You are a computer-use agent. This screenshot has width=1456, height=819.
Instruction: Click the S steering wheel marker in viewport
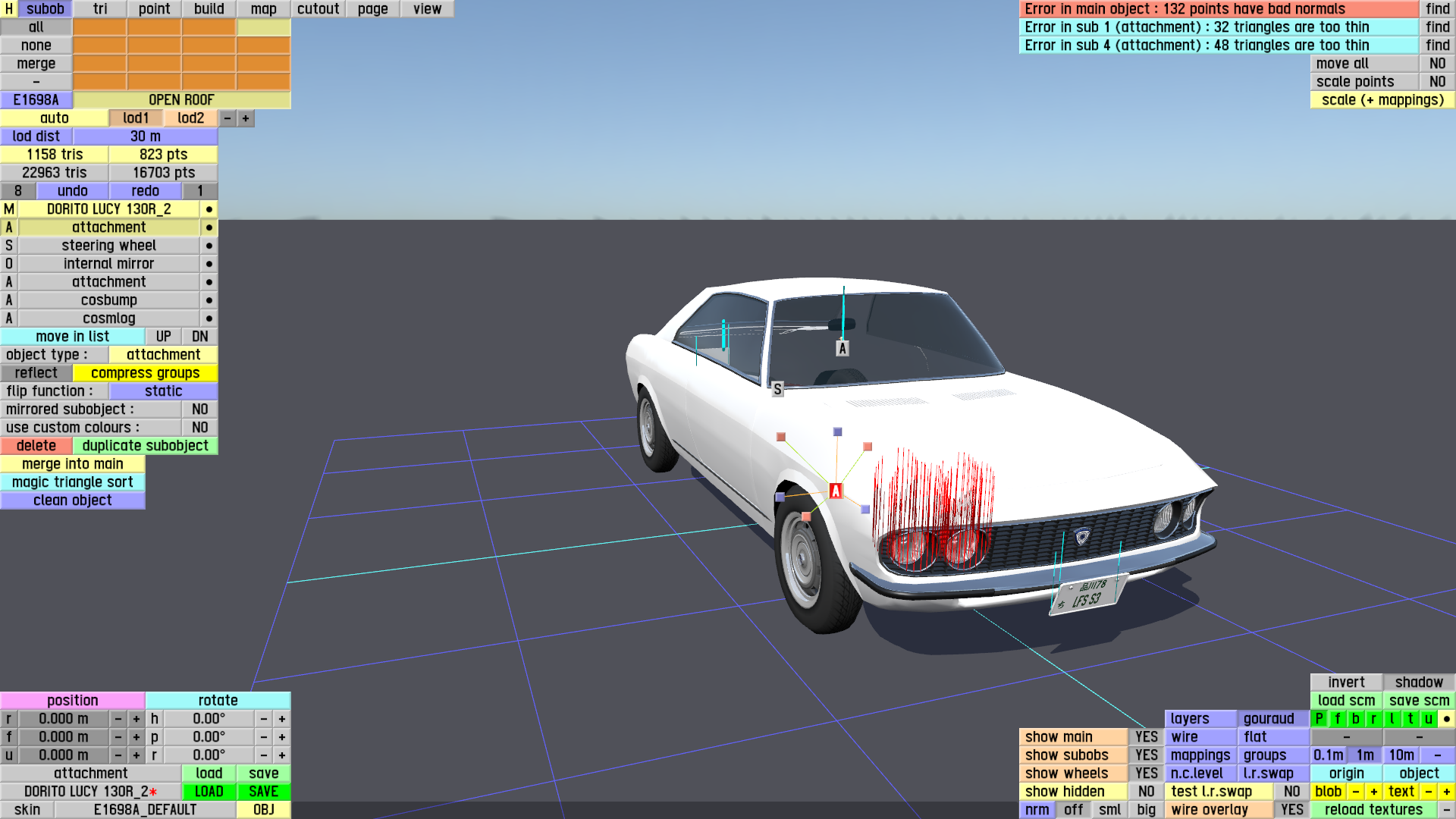point(777,390)
